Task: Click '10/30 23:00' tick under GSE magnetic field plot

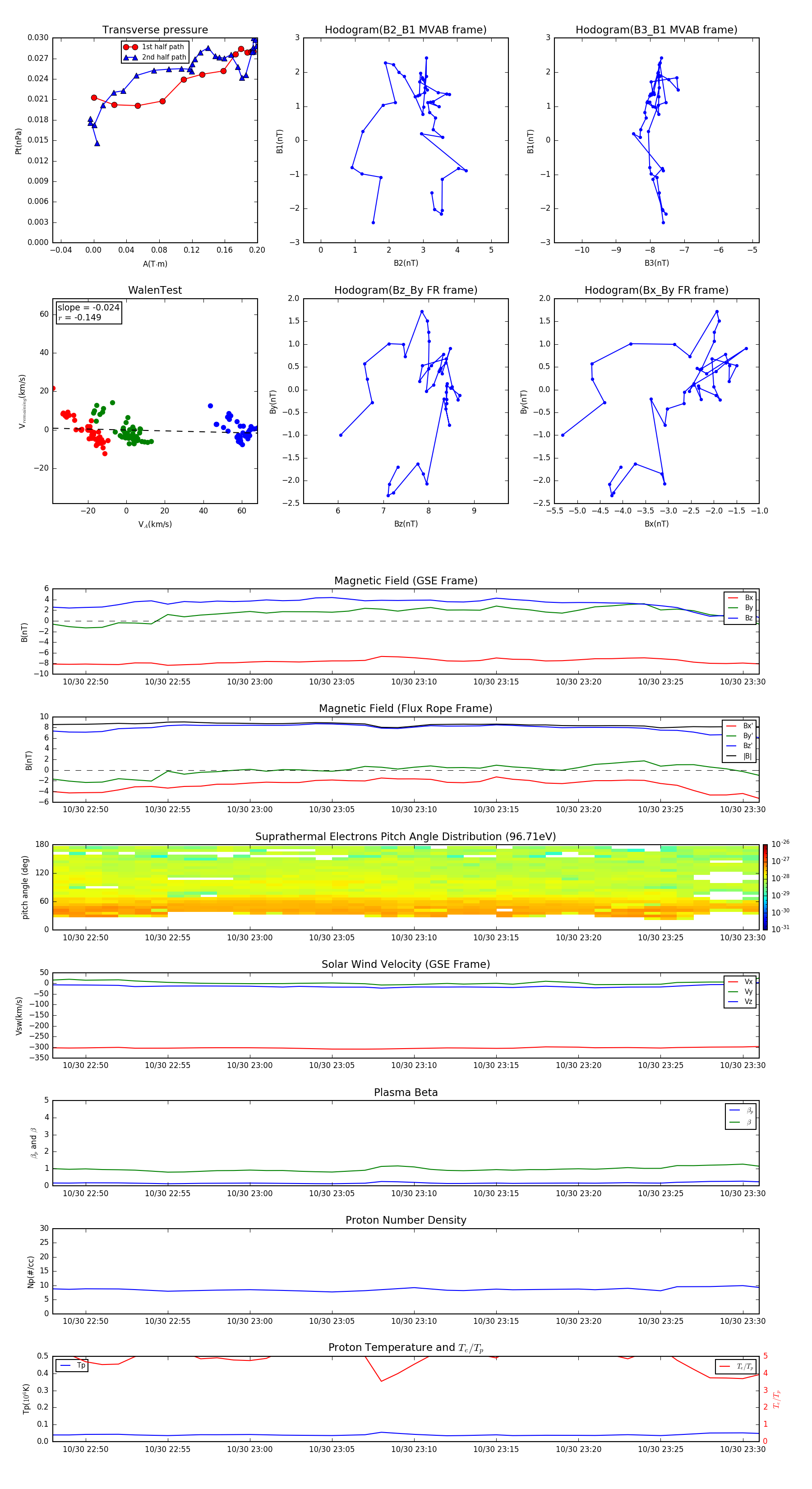Action: 249,682
